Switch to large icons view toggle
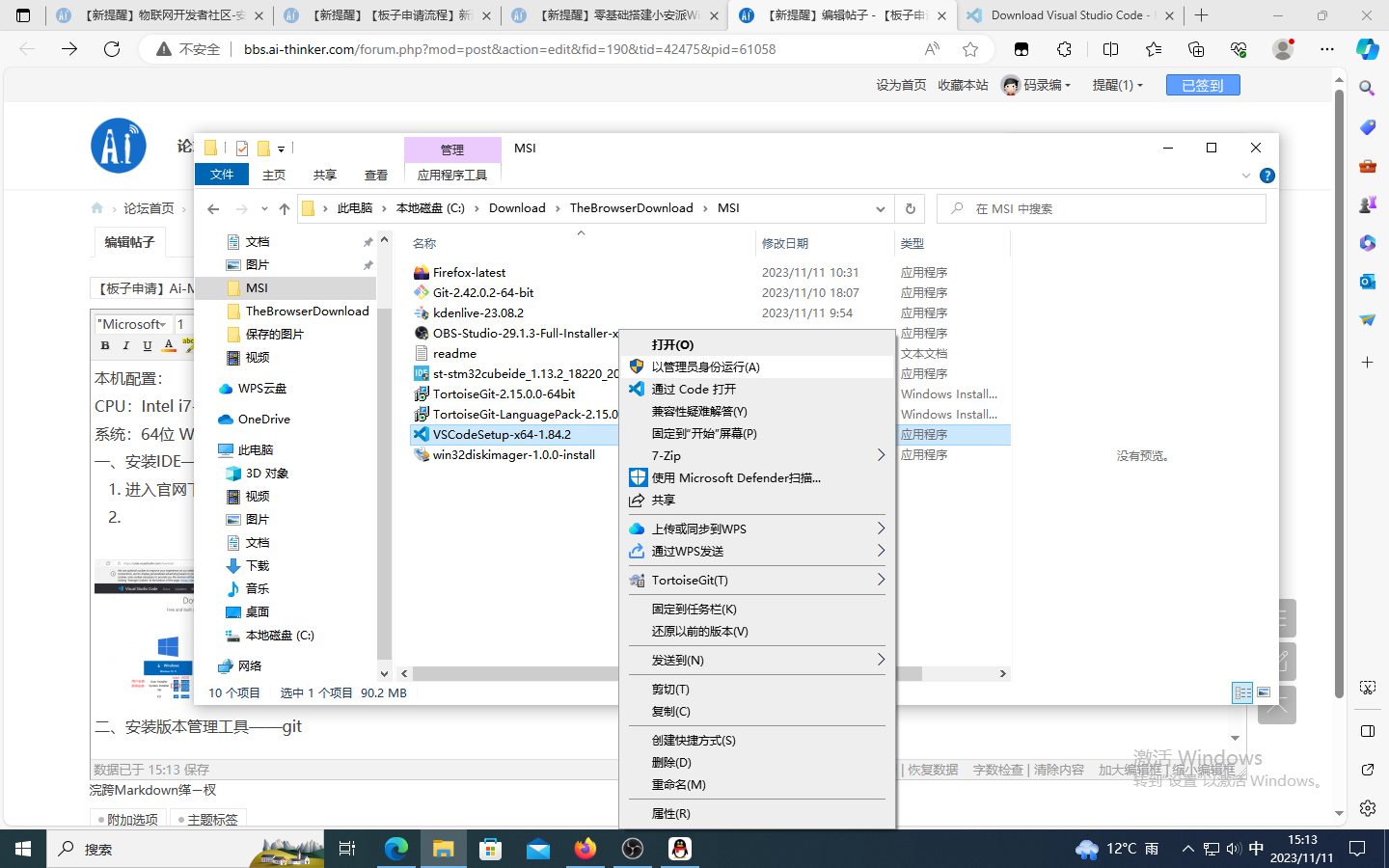This screenshot has height=868, width=1389. [x=1264, y=692]
